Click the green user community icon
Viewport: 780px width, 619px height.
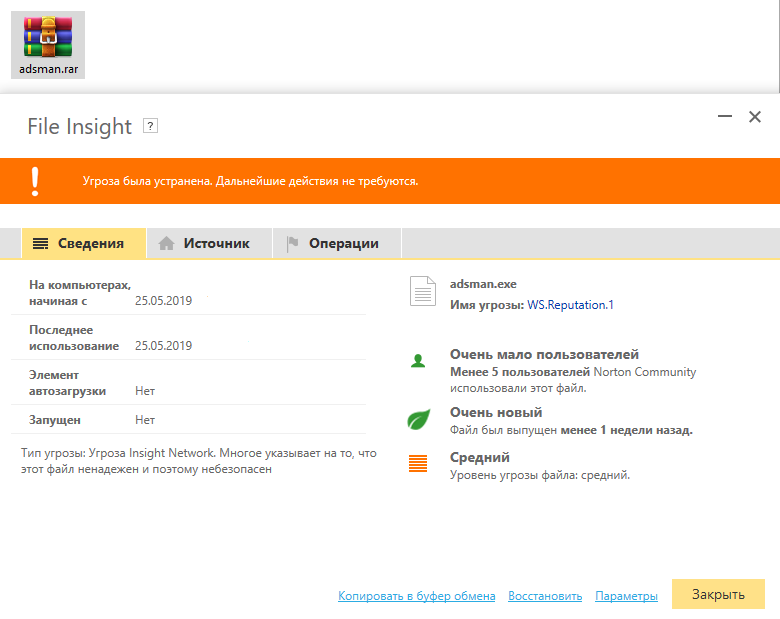point(418,361)
